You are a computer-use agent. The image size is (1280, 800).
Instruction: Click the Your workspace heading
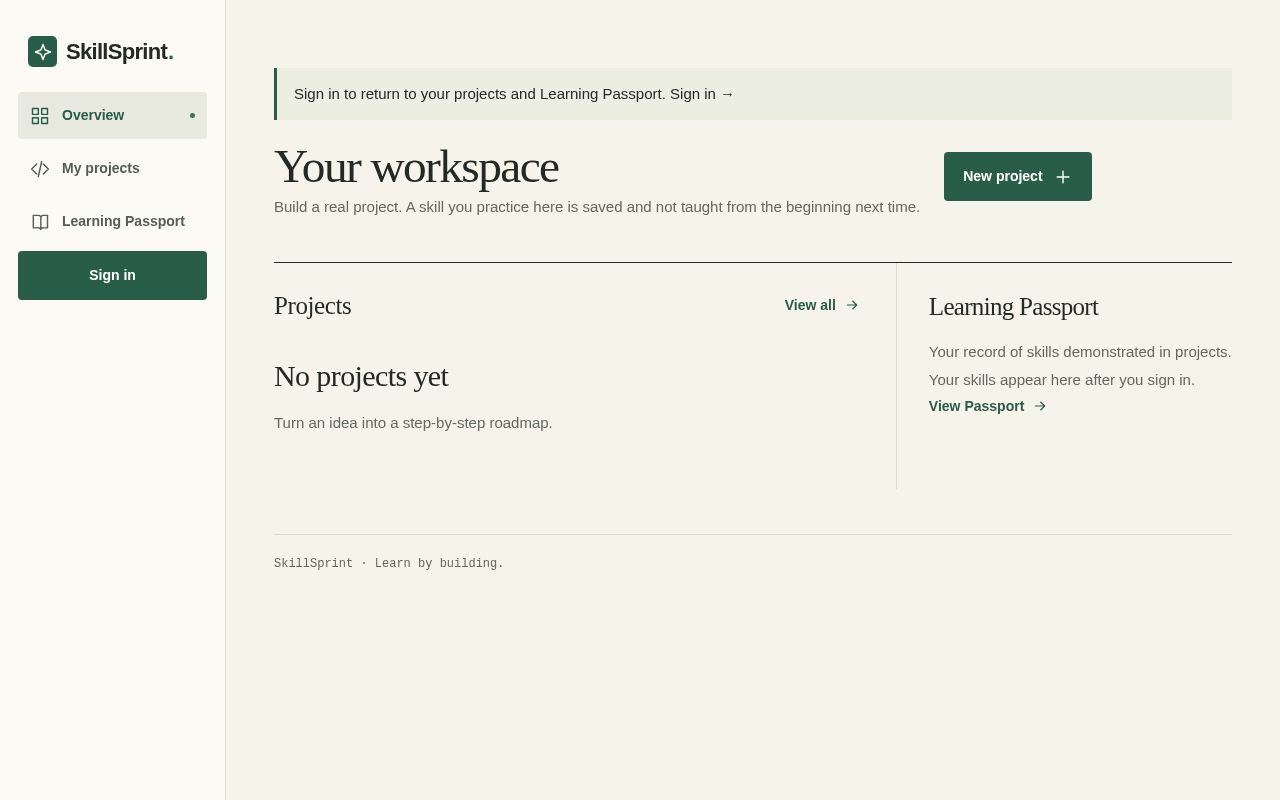click(416, 166)
